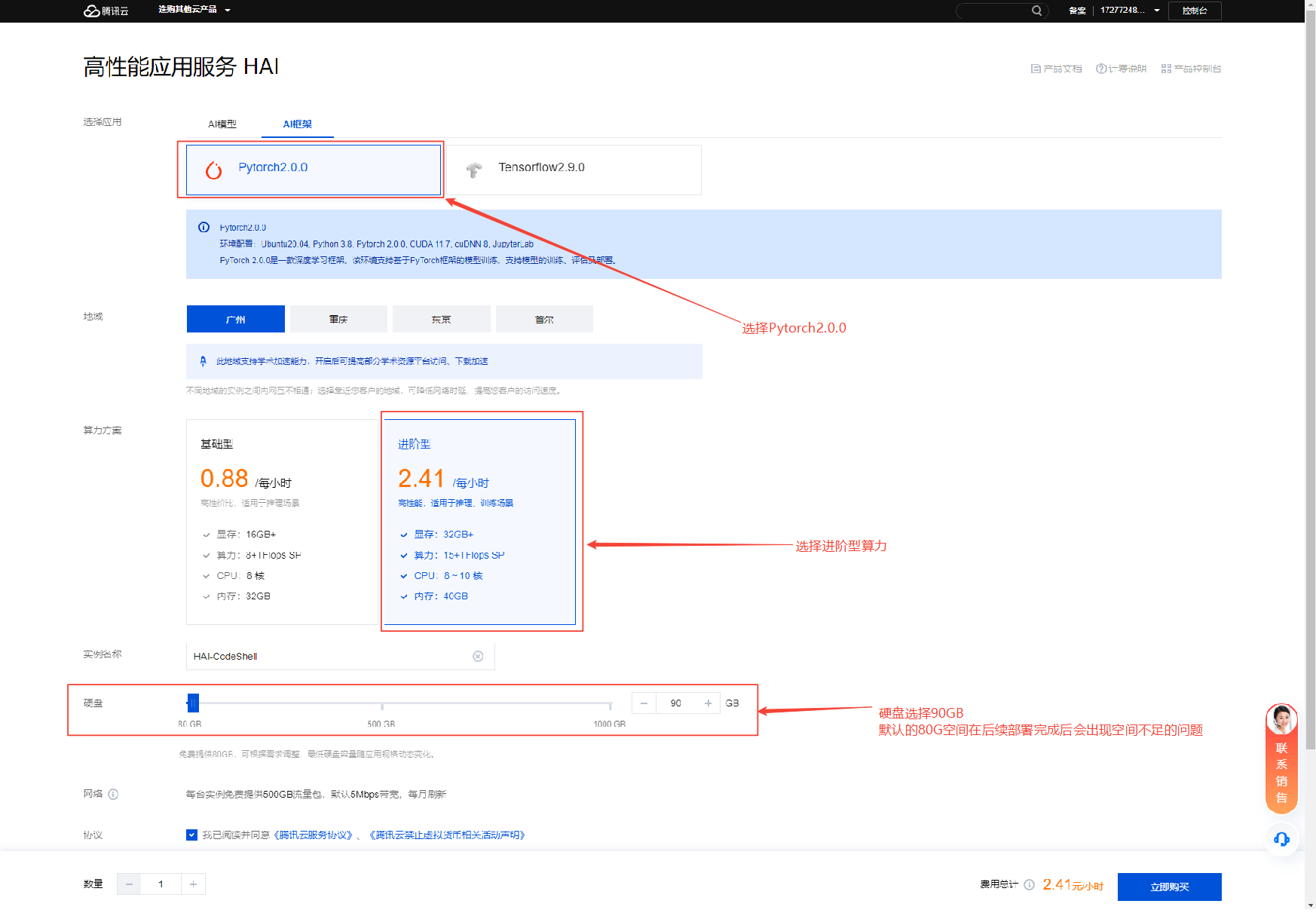Click the quantity value field
The image size is (1316, 916).
161,884
